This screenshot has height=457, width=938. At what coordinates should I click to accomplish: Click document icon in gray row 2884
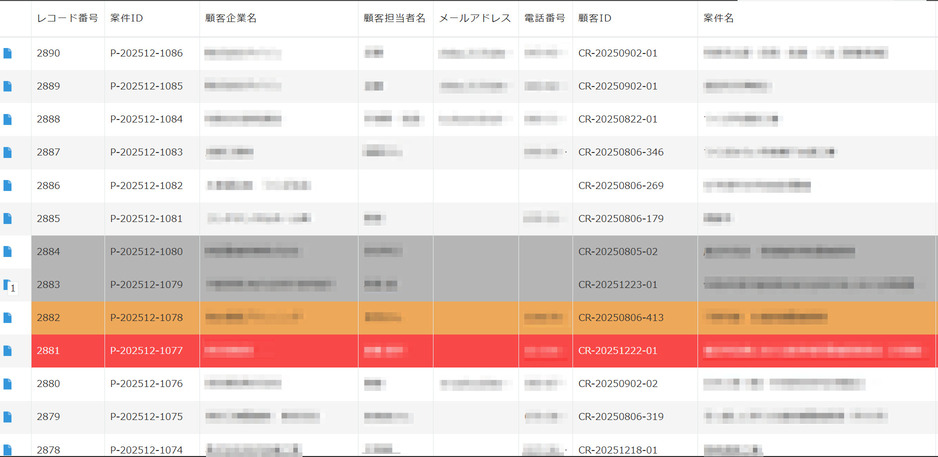coord(7,252)
